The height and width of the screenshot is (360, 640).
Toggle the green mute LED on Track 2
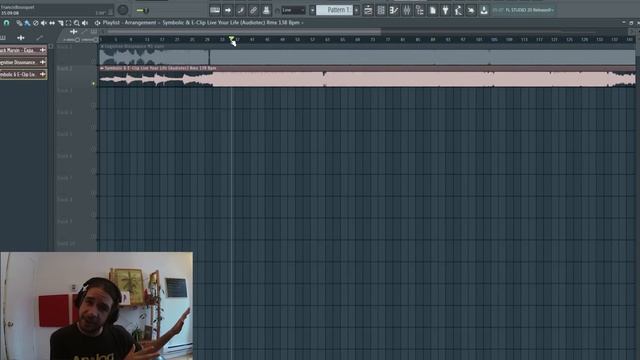(93, 83)
